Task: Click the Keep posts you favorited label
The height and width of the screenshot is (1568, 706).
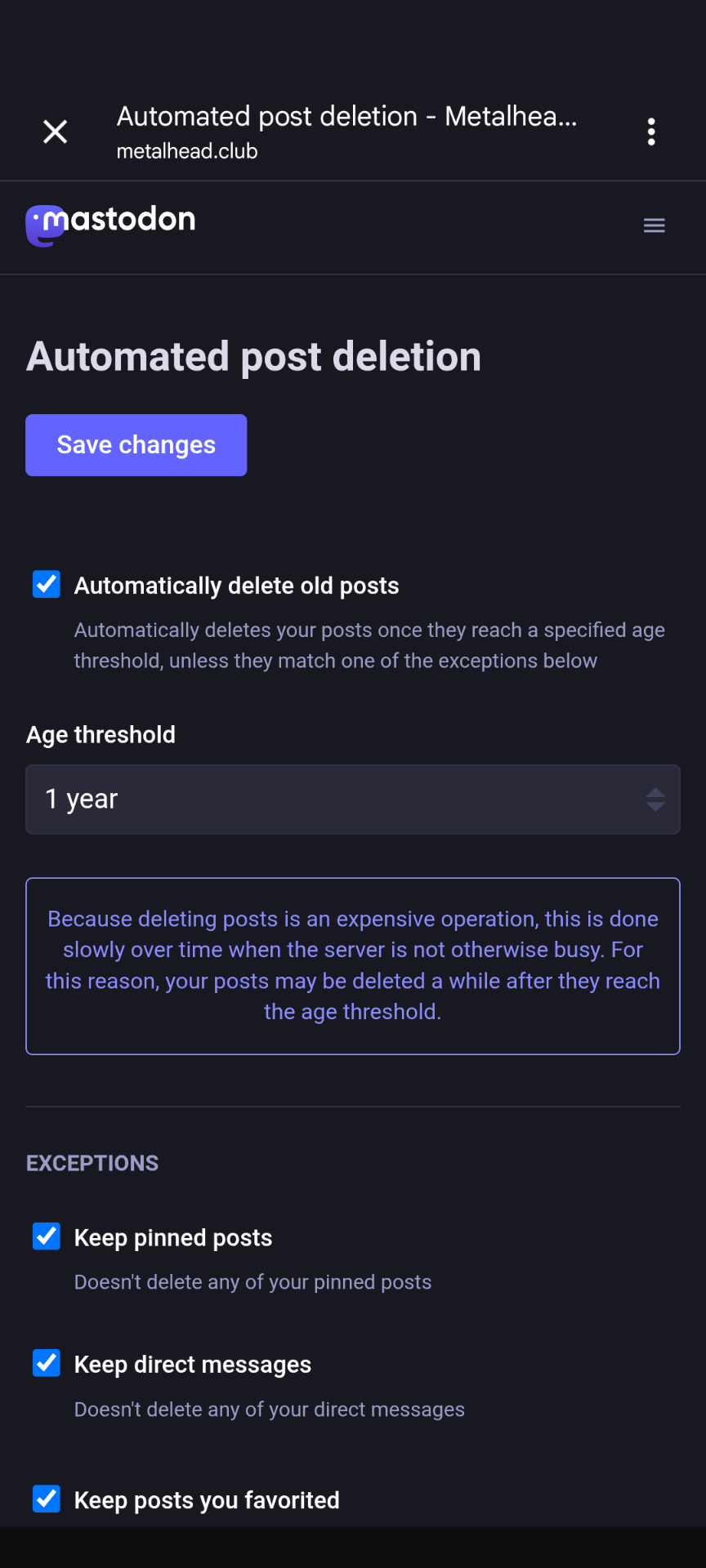Action: [207, 1500]
